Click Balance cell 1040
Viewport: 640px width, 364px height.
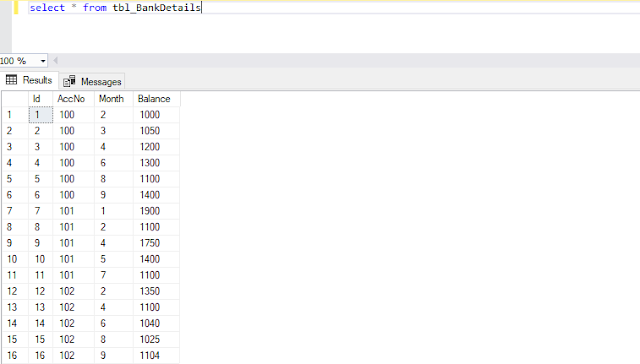tap(156, 323)
